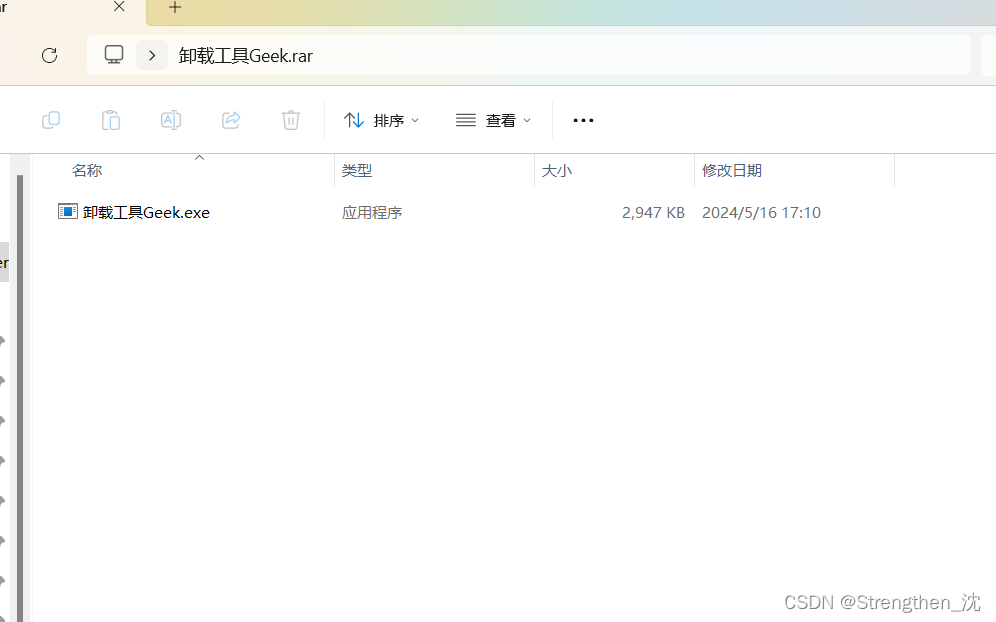Click the 卸载工具Geek.rar address path
The width and height of the screenshot is (996, 622).
click(x=246, y=56)
